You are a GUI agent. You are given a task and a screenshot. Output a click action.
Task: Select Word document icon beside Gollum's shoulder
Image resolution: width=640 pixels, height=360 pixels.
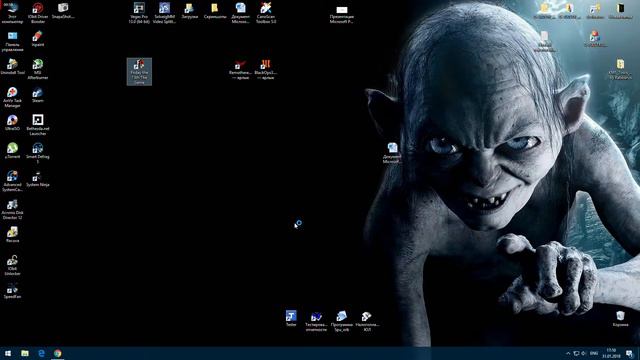(392, 153)
